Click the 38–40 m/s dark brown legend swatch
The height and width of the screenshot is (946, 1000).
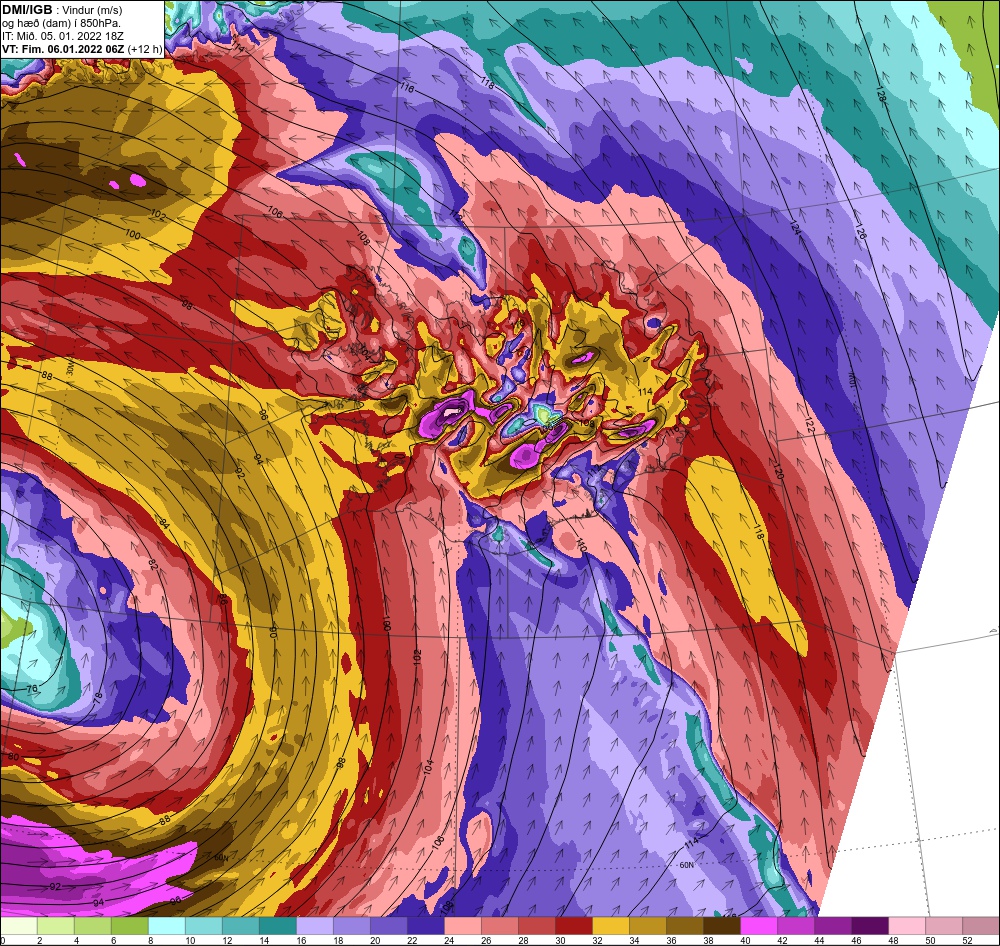tap(722, 926)
